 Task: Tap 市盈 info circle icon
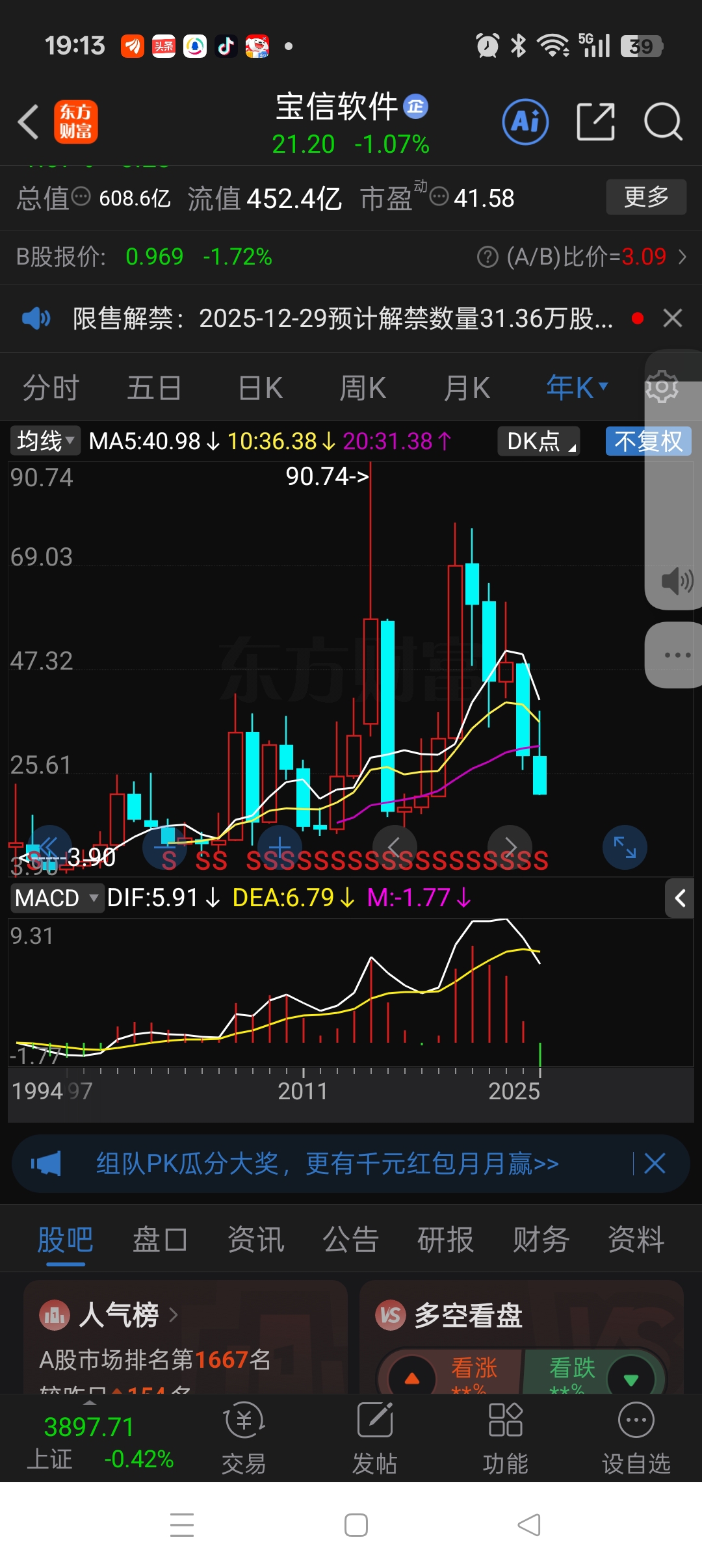439,196
